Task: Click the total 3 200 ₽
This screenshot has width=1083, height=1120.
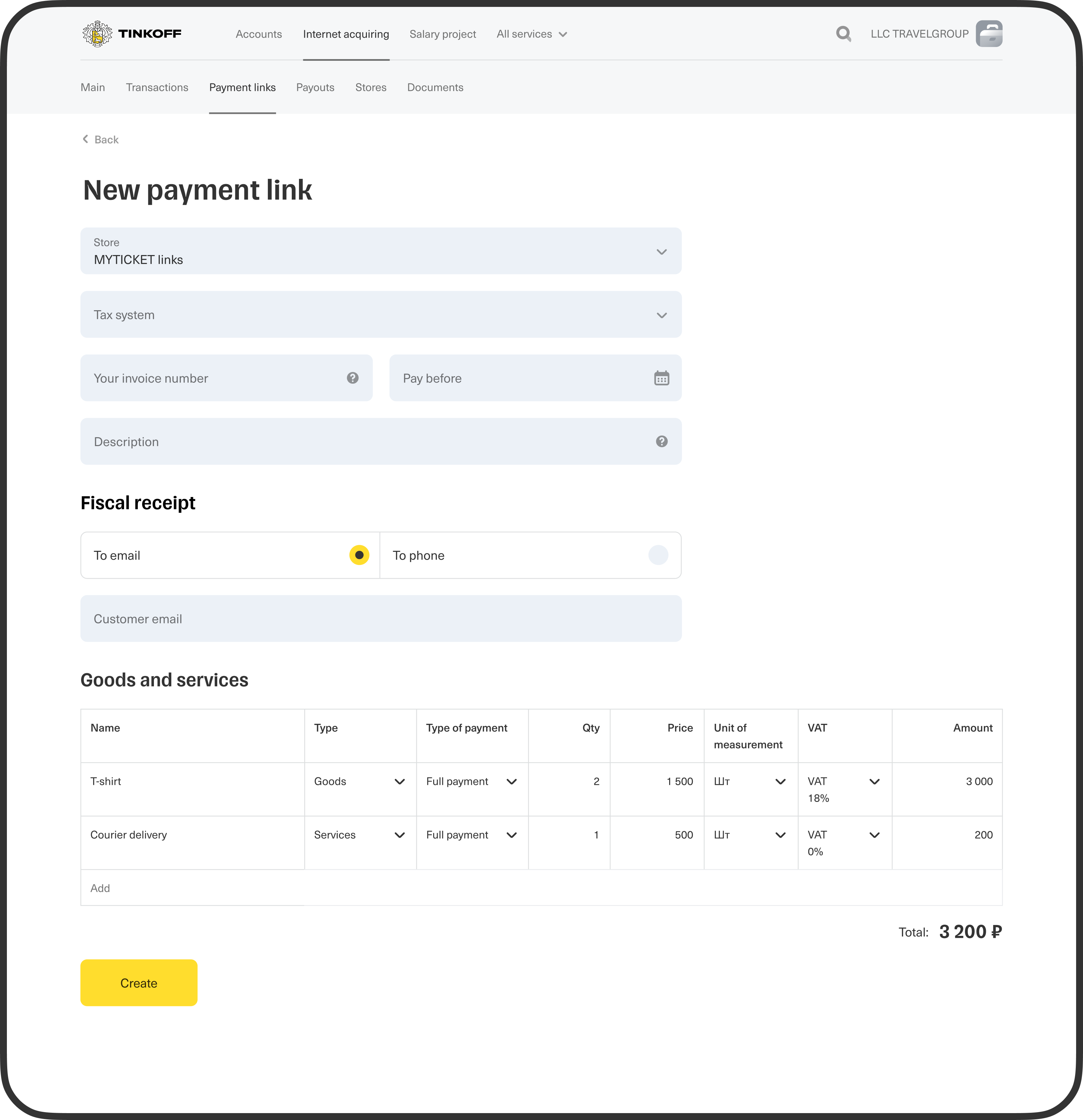Action: (970, 932)
